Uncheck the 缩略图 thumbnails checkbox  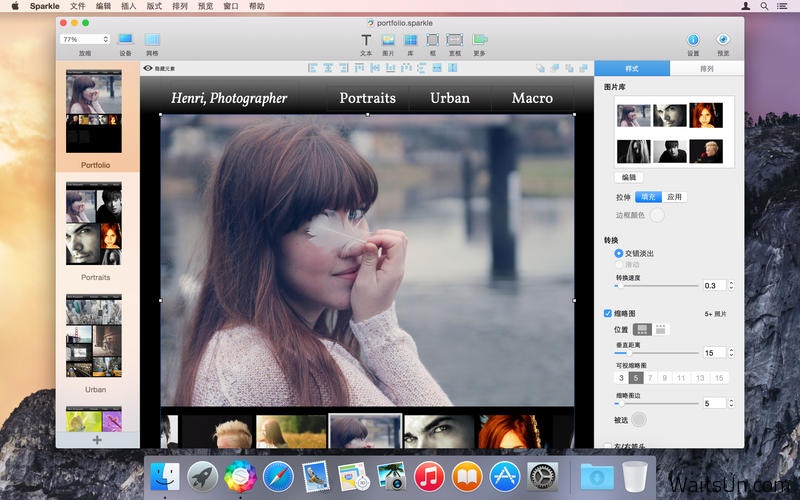pyautogui.click(x=608, y=313)
